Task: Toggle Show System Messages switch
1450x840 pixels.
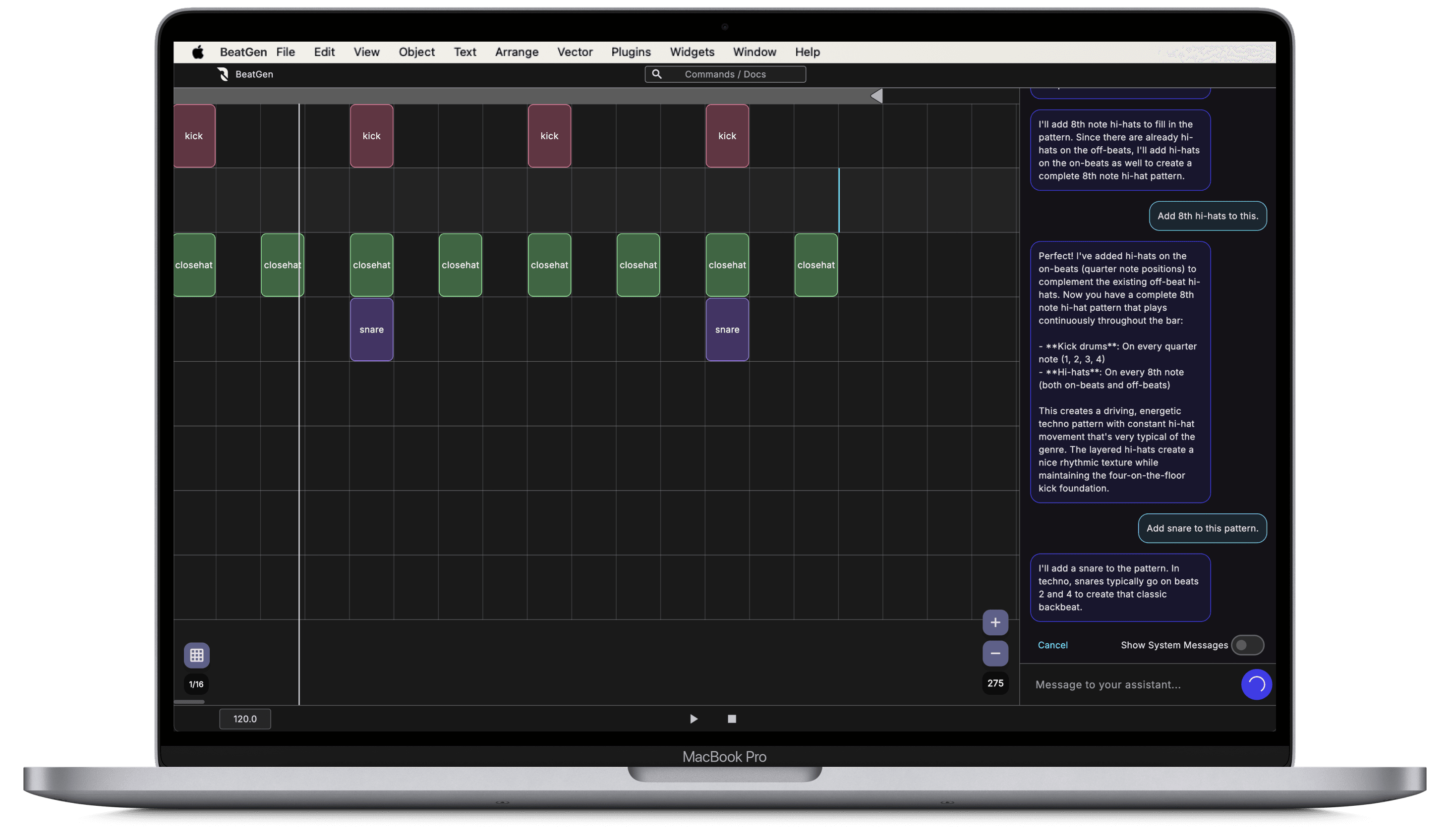Action: pos(1247,645)
